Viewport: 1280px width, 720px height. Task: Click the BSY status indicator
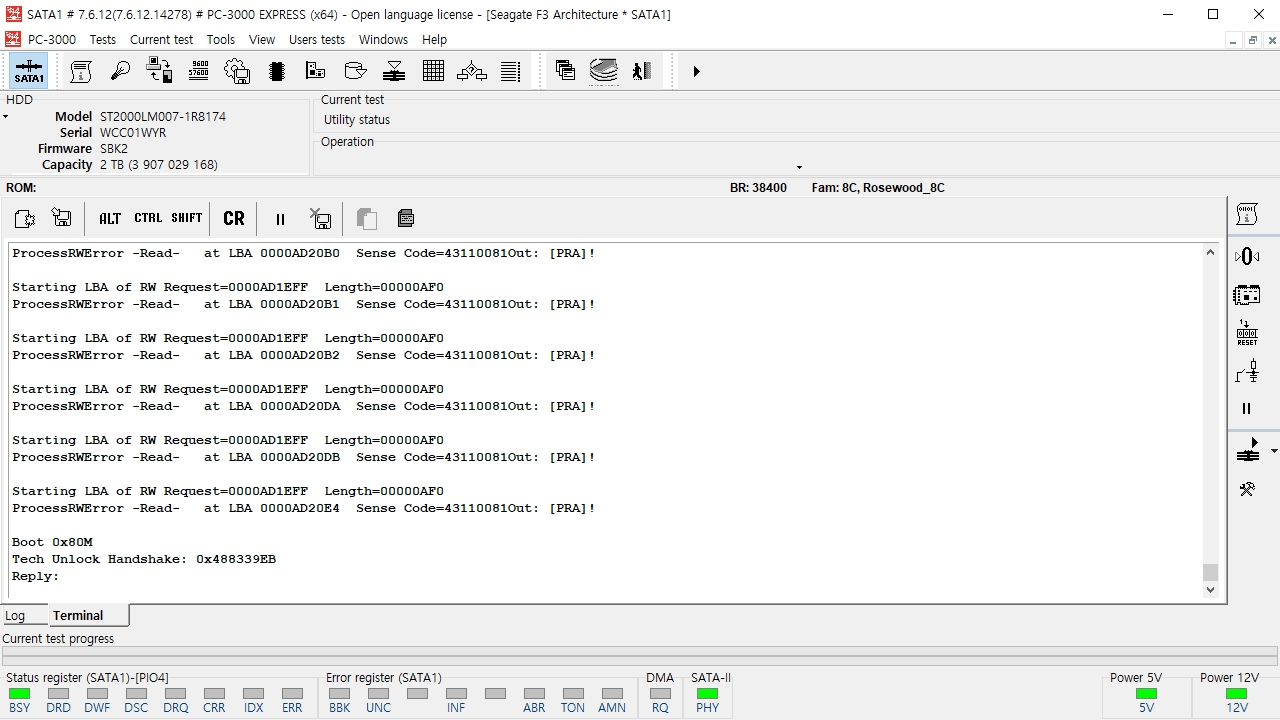click(19, 693)
